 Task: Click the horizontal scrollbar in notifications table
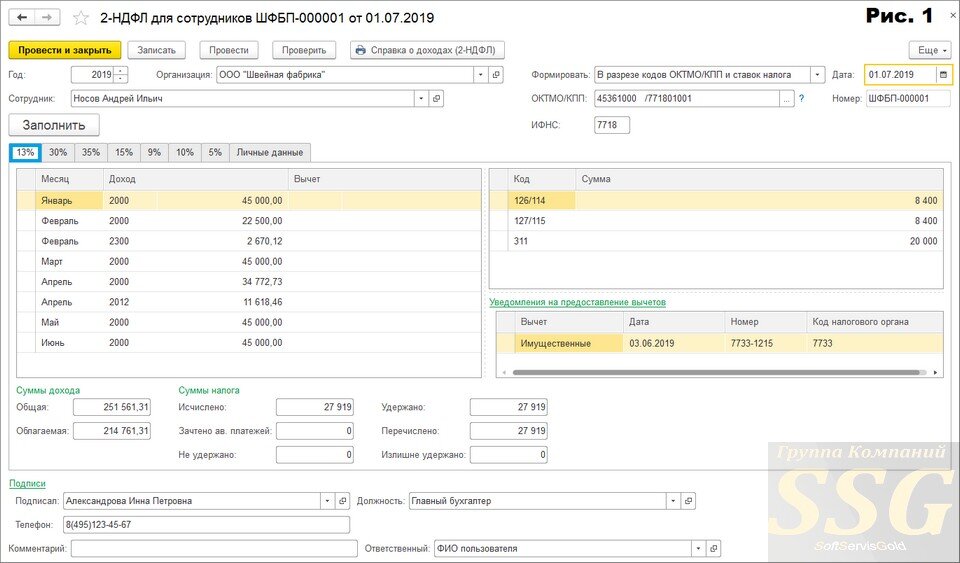716,372
